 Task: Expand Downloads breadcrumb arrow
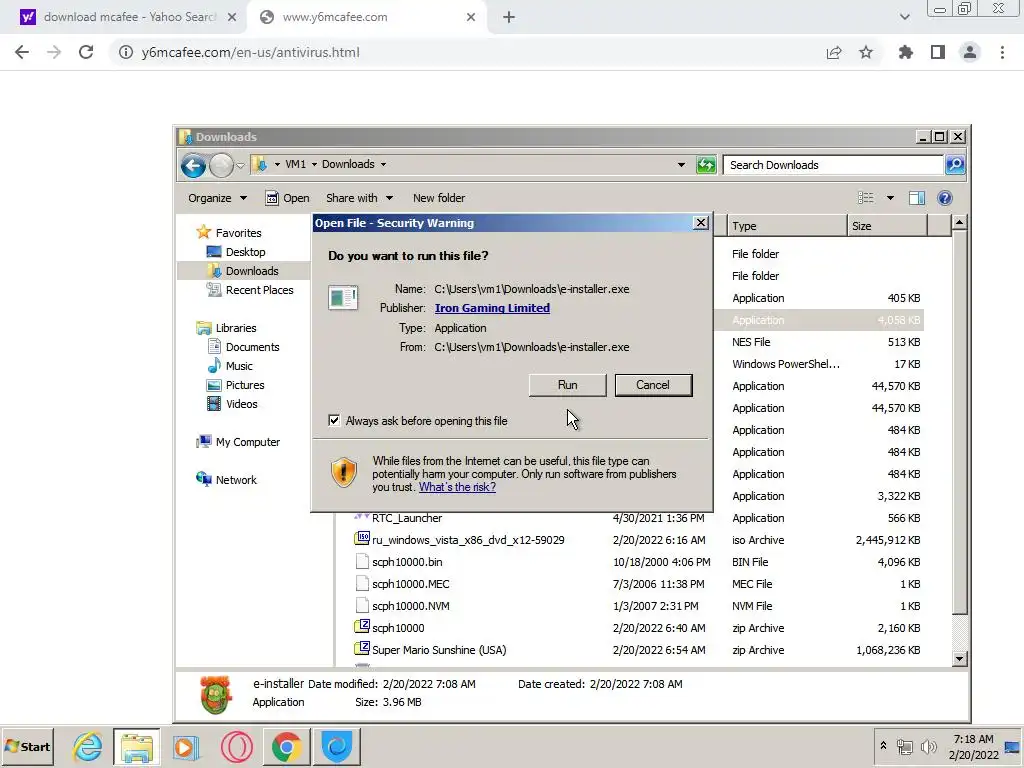(x=383, y=165)
